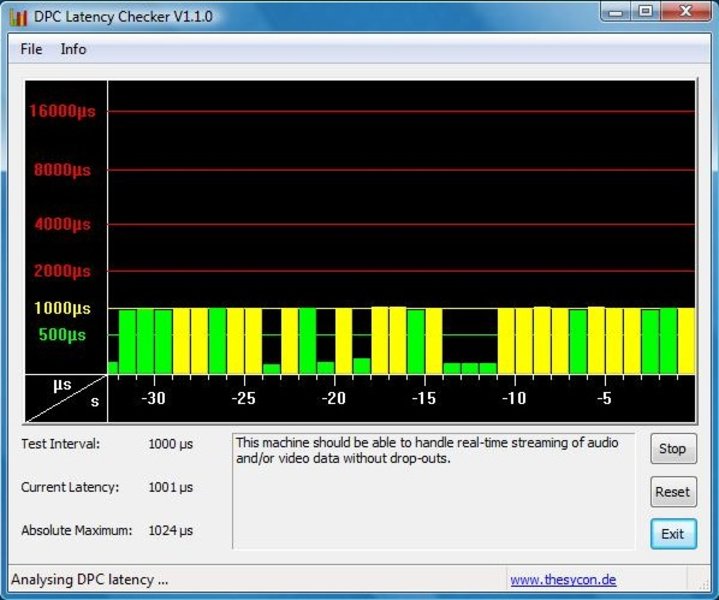Click the Analysing DPC latency status text
Screen dimensions: 719x600
click(x=90, y=580)
